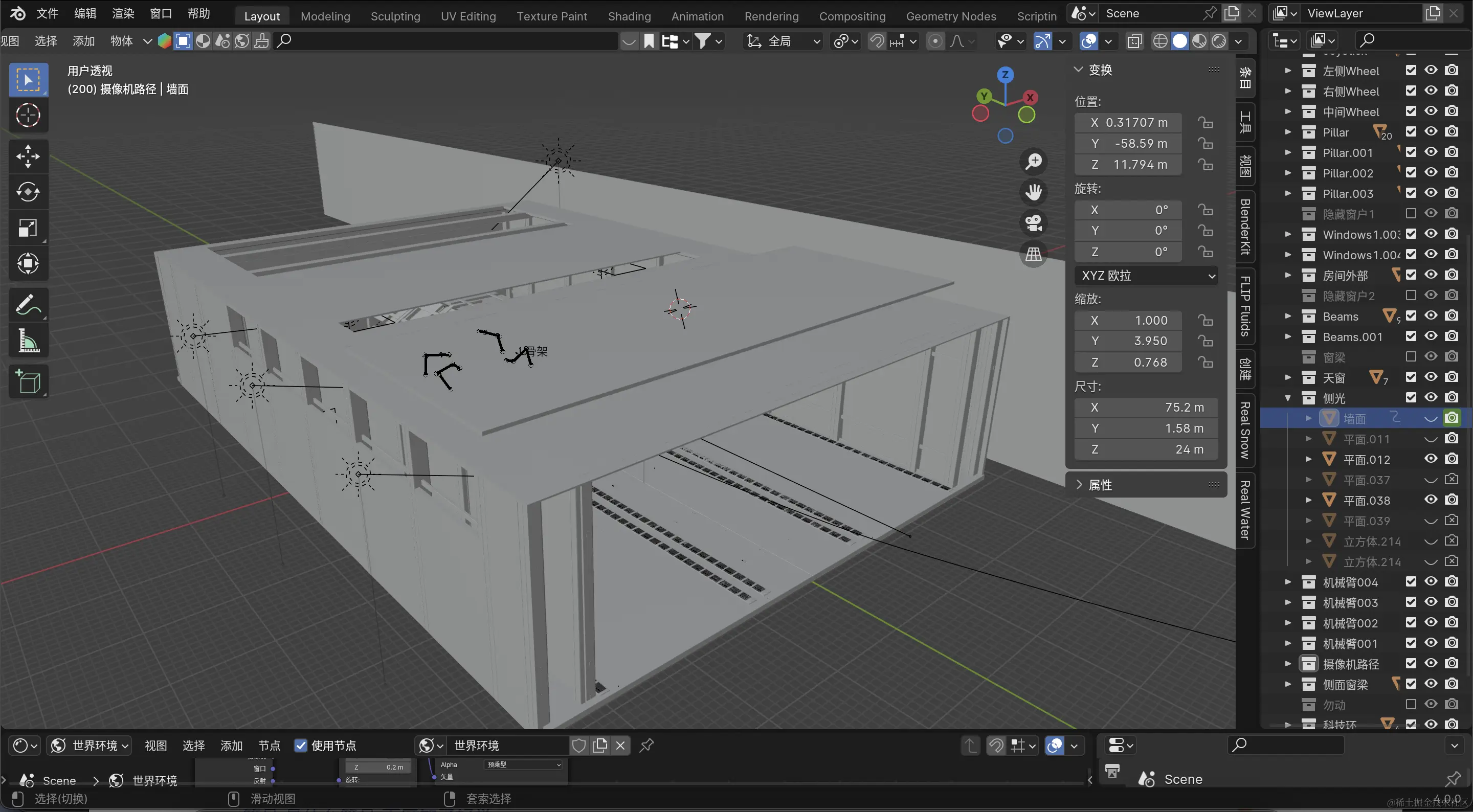Open the 添加 menu in viewport header

[83, 40]
